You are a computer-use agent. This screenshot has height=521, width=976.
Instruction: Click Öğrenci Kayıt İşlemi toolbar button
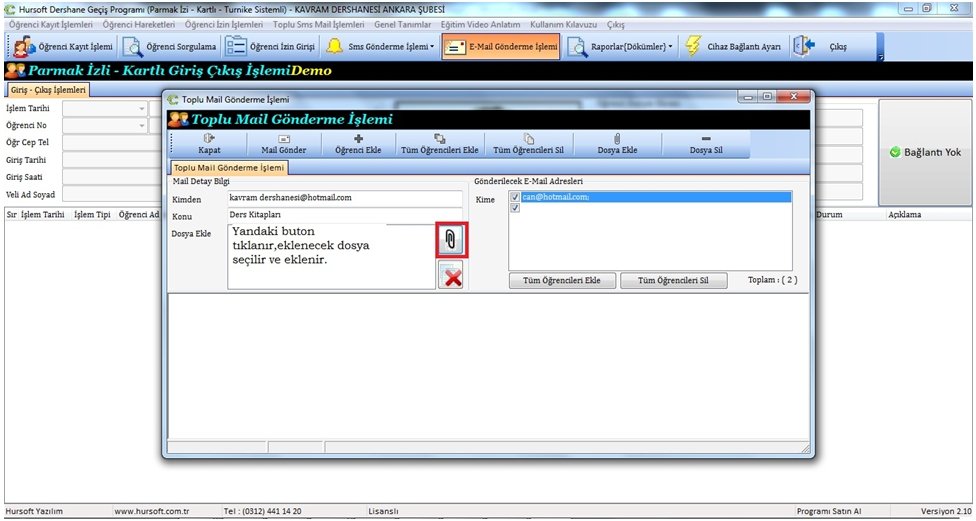pos(65,47)
